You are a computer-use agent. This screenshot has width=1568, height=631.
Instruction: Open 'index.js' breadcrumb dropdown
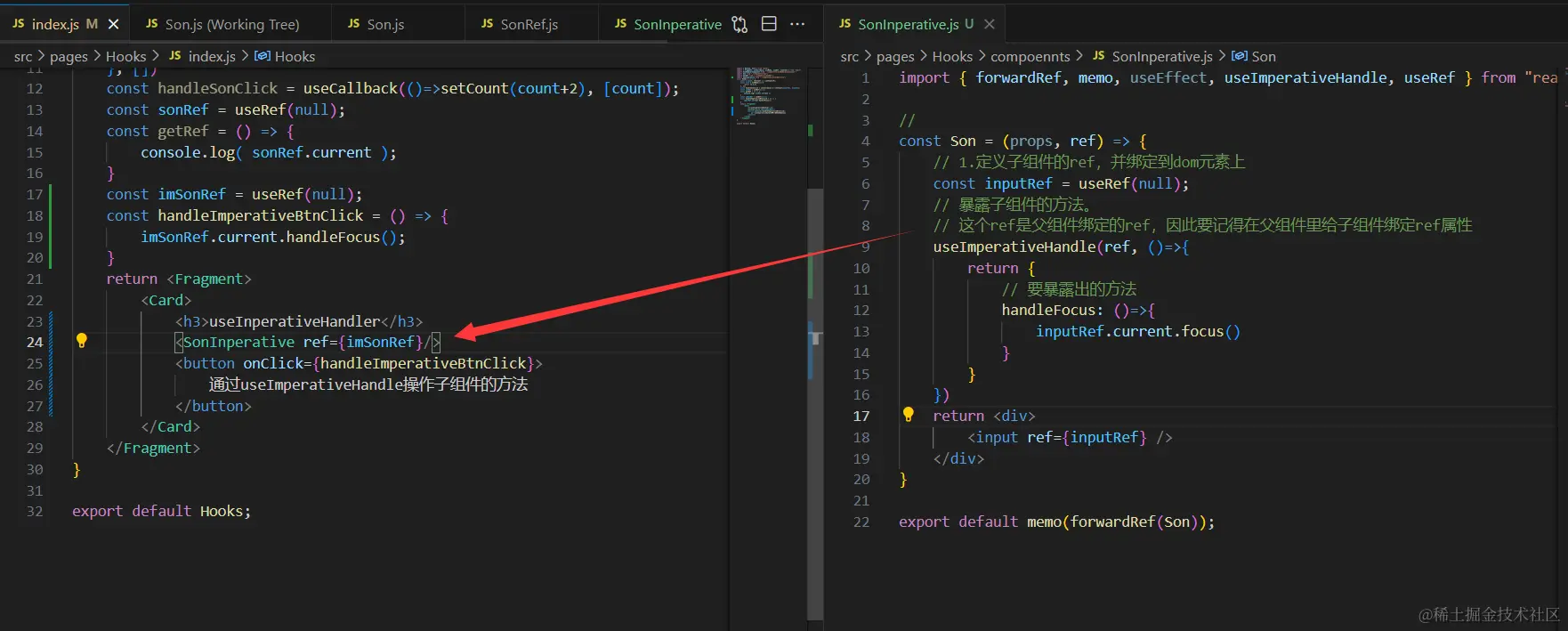pyautogui.click(x=212, y=56)
